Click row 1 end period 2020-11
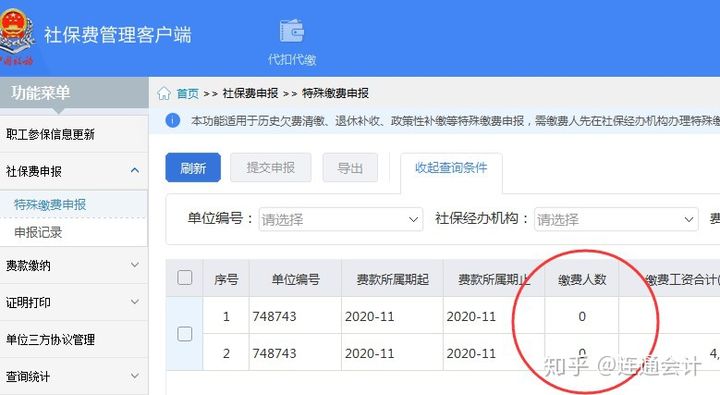The width and height of the screenshot is (720, 395). point(471,316)
